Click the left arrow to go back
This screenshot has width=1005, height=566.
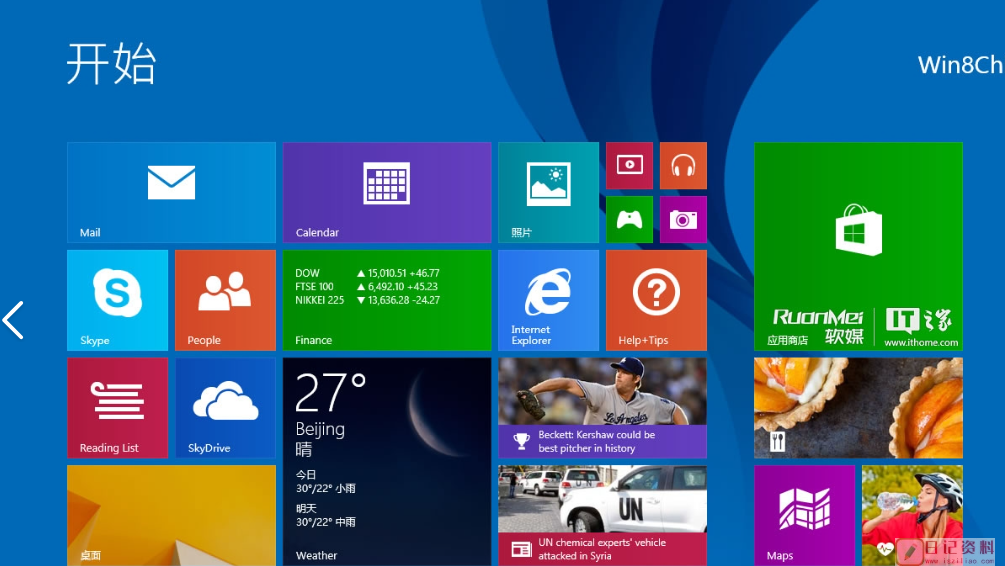[13, 320]
